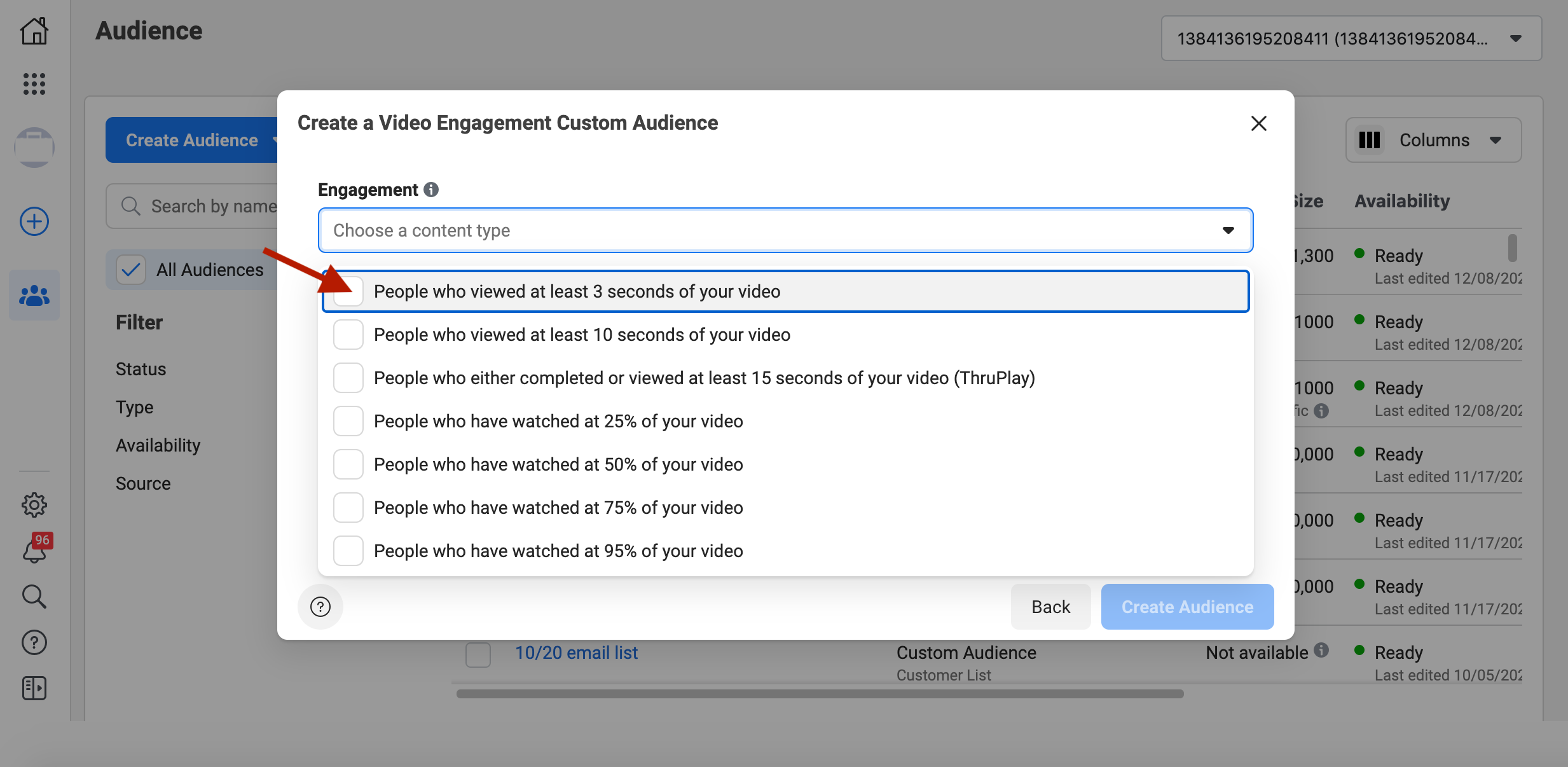
Task: Click Engagement info icon
Action: click(x=431, y=190)
